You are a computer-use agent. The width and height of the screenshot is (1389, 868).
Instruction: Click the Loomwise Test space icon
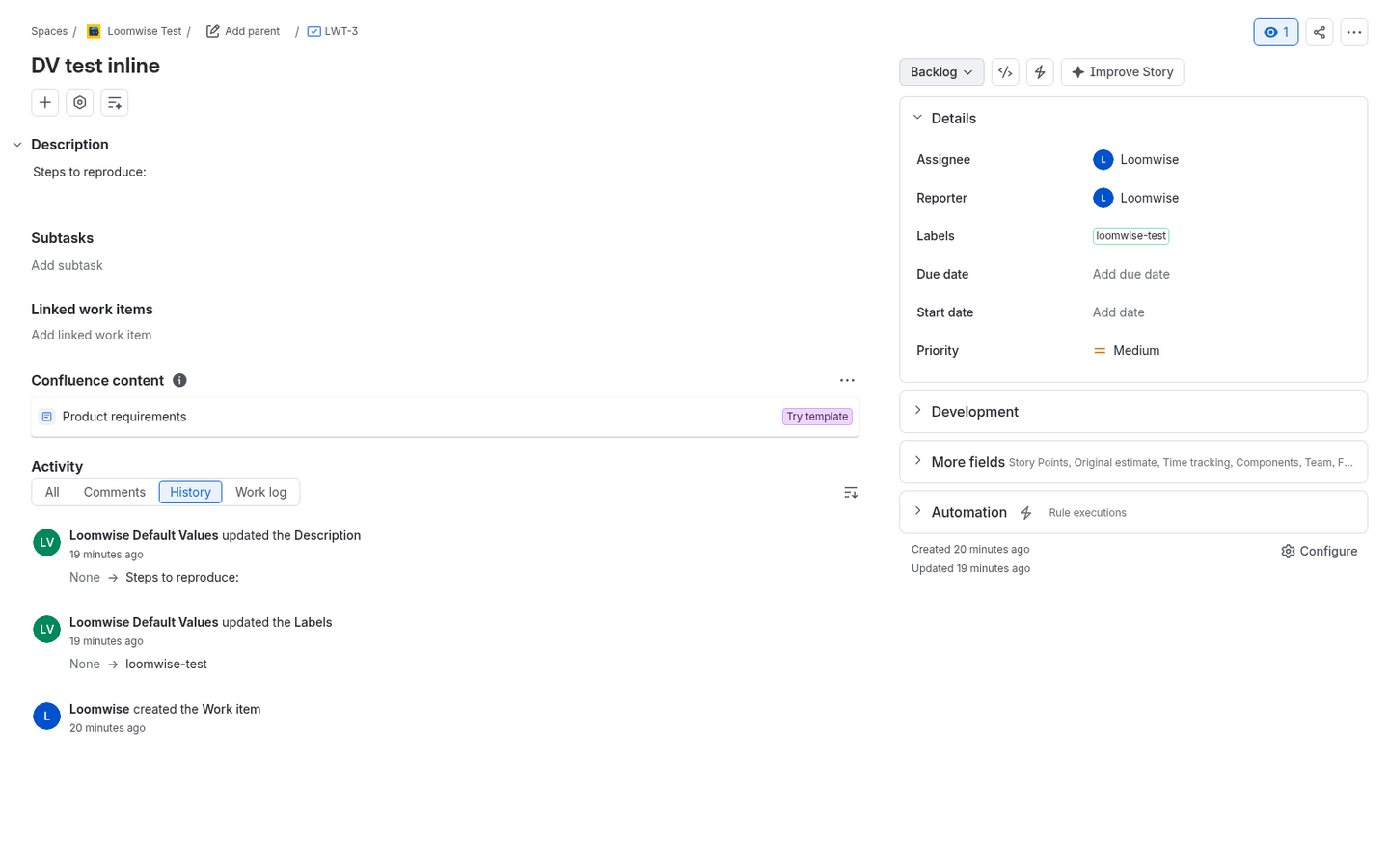[x=94, y=31]
